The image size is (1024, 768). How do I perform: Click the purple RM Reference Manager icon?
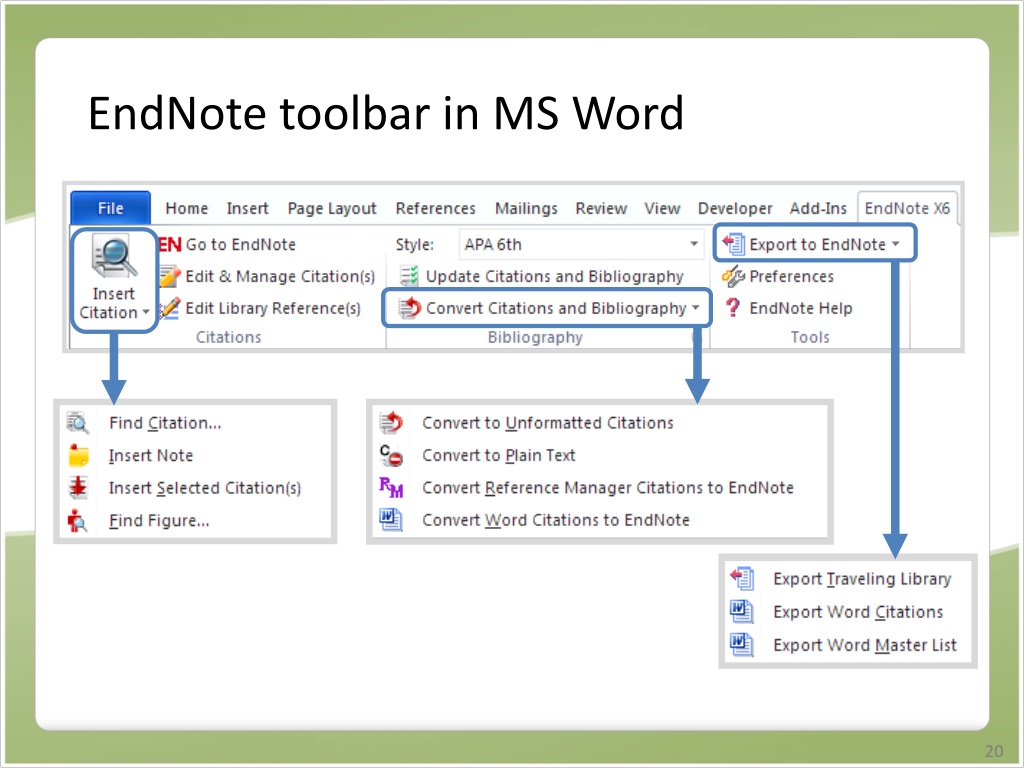(391, 487)
